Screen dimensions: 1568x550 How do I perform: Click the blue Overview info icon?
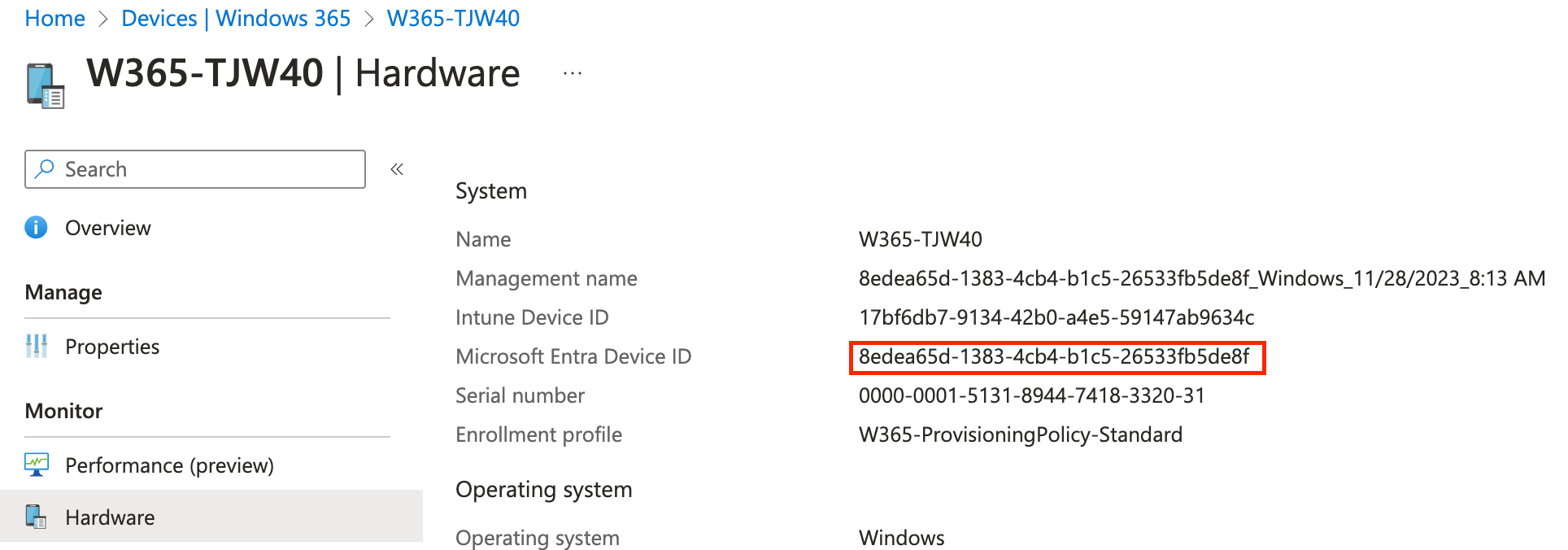(x=36, y=227)
